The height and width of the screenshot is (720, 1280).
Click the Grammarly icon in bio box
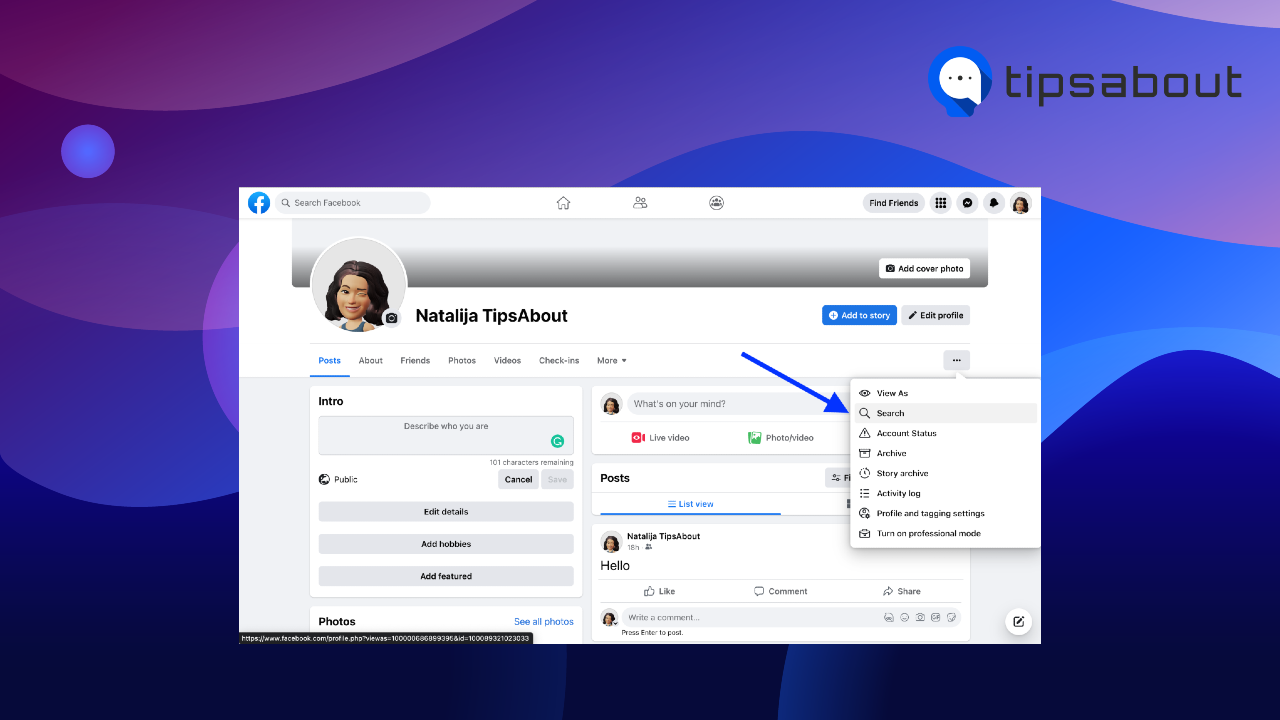tap(558, 441)
